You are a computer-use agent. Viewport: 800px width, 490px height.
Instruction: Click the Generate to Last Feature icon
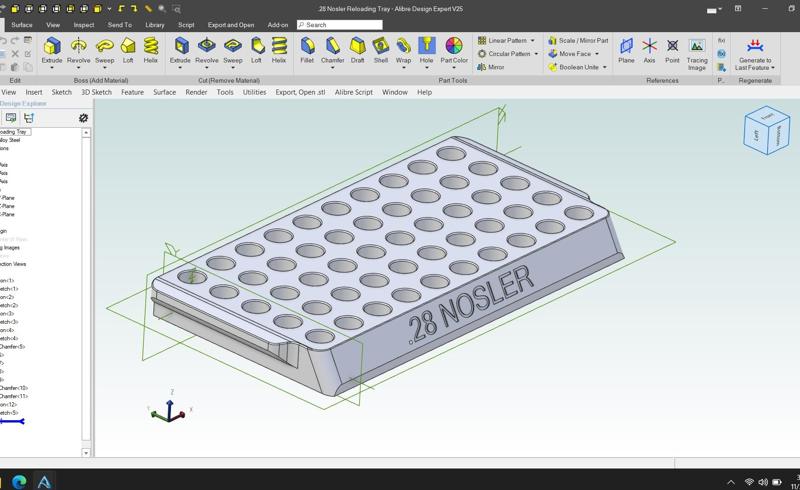(x=755, y=46)
